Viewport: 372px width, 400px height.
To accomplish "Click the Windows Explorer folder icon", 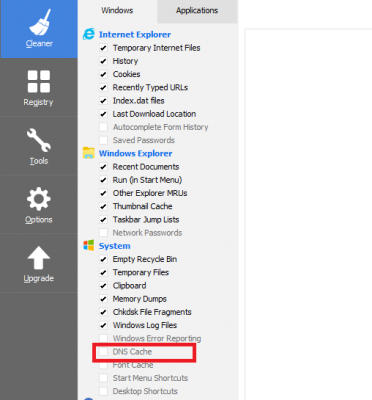I will click(89, 153).
